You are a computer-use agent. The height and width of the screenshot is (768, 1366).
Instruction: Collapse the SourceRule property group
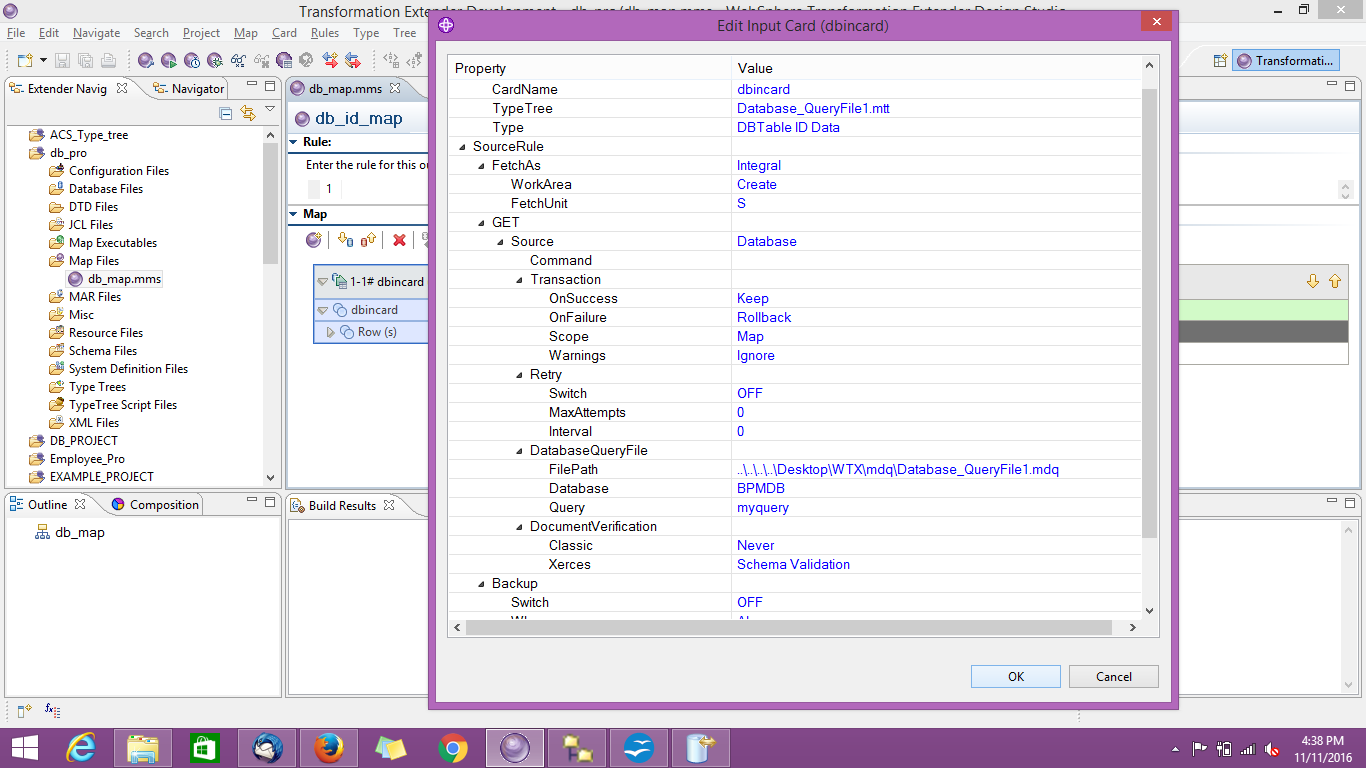pyautogui.click(x=461, y=146)
